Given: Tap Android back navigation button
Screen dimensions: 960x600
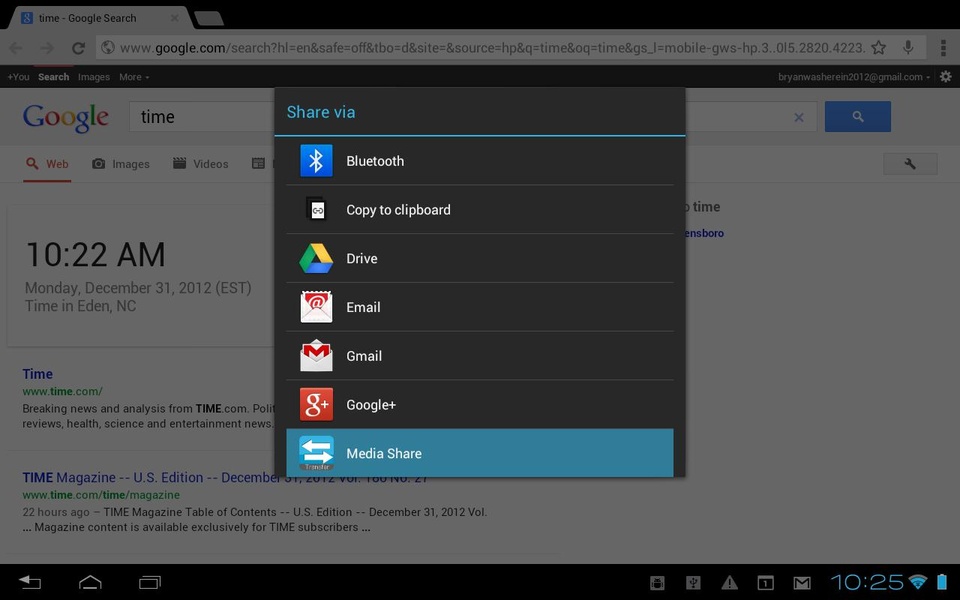Looking at the screenshot, I should click(29, 582).
